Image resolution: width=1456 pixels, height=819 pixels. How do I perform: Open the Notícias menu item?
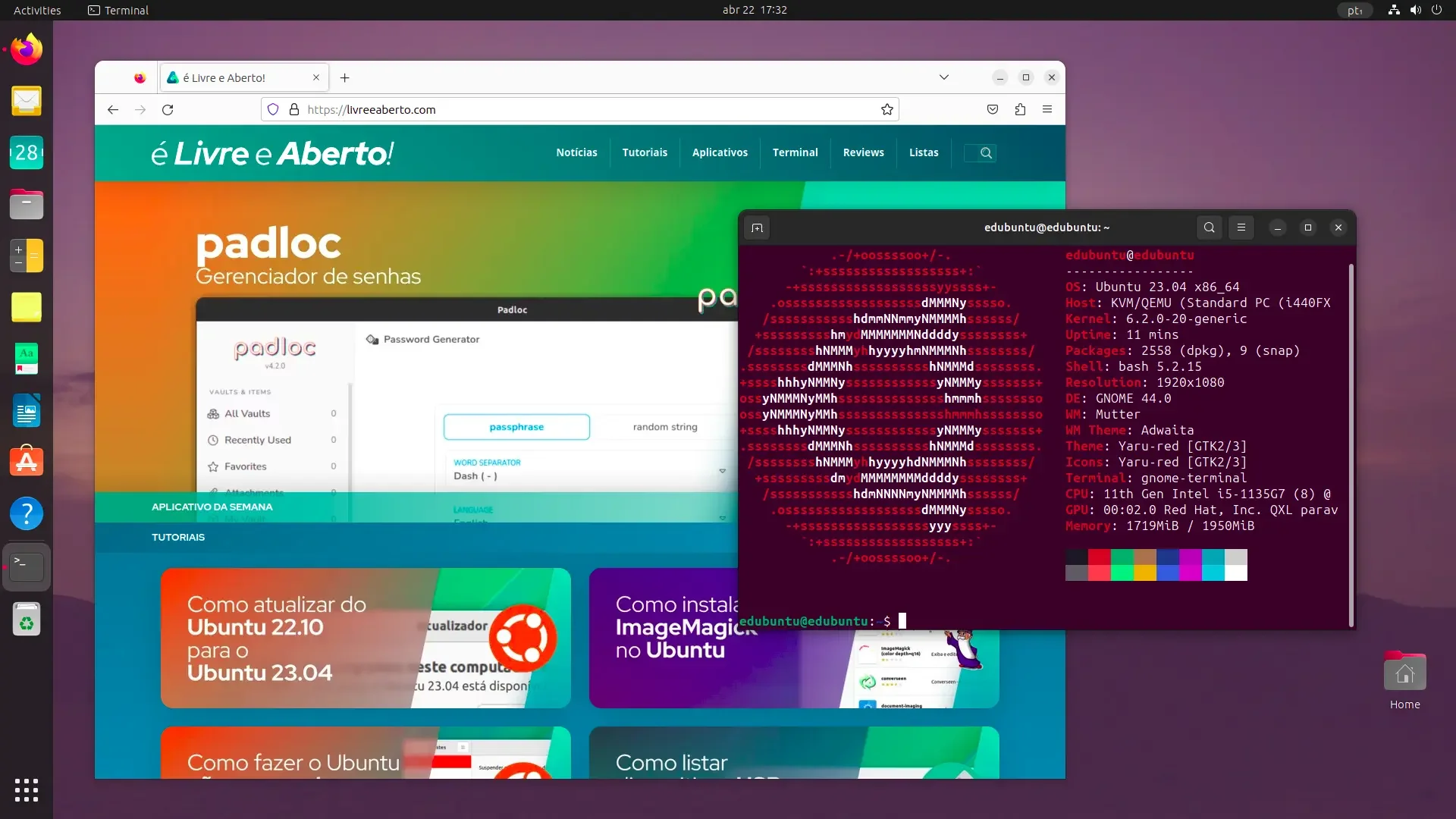[x=576, y=152]
